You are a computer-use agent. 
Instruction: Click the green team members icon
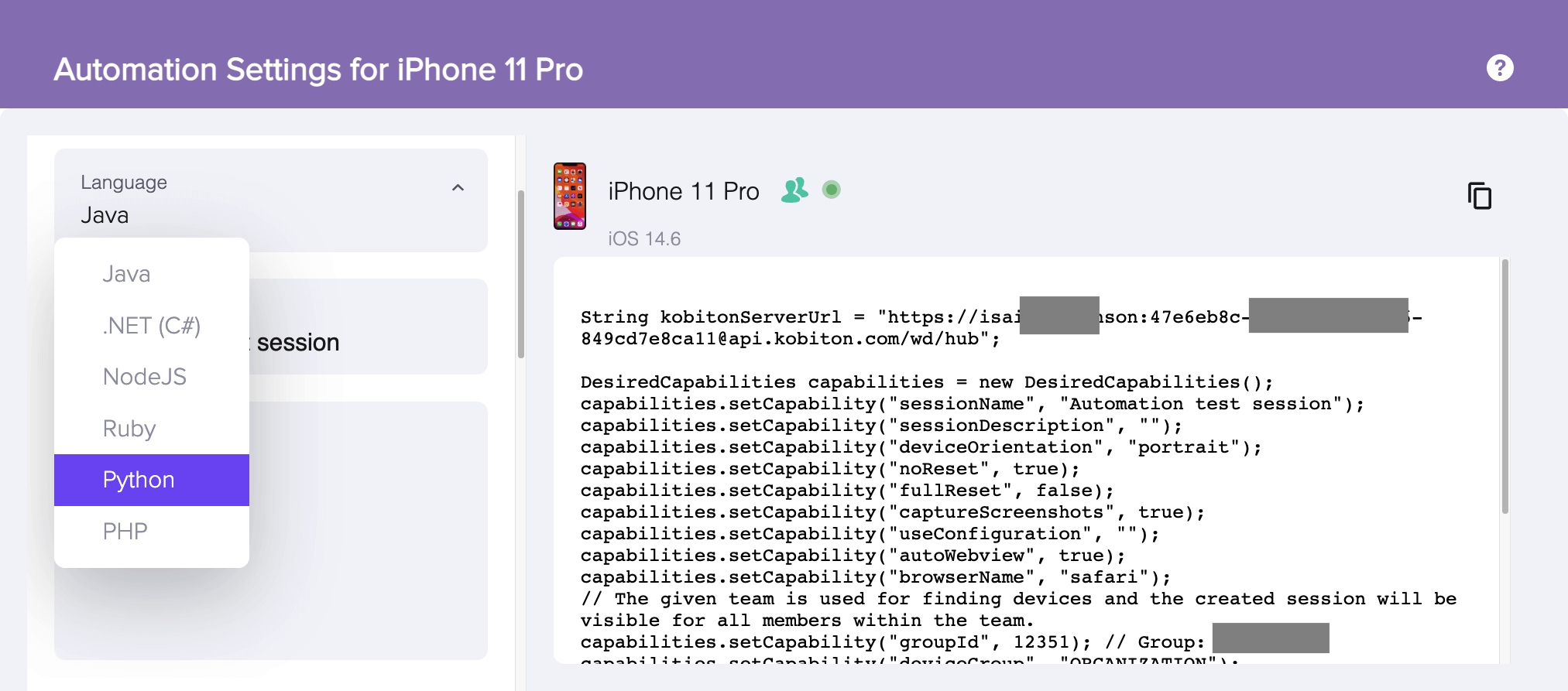point(794,190)
